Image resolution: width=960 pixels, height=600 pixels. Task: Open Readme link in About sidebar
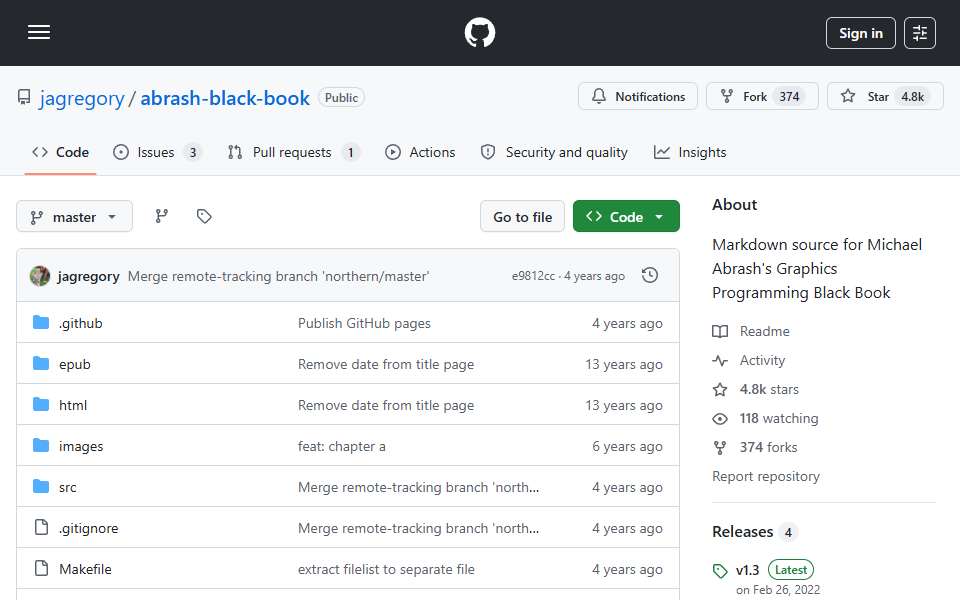point(751,331)
